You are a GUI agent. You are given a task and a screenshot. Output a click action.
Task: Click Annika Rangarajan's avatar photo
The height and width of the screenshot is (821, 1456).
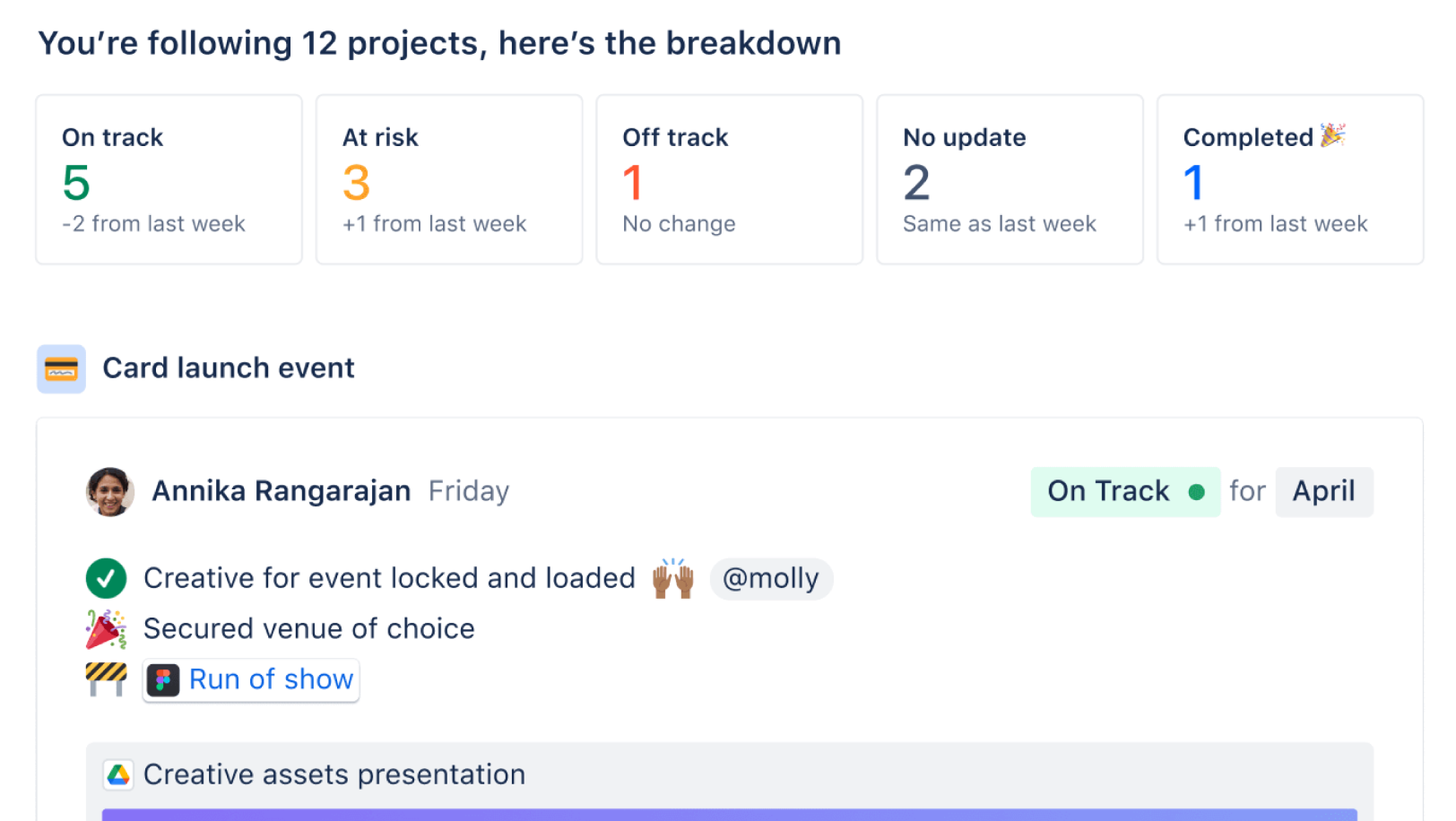109,491
